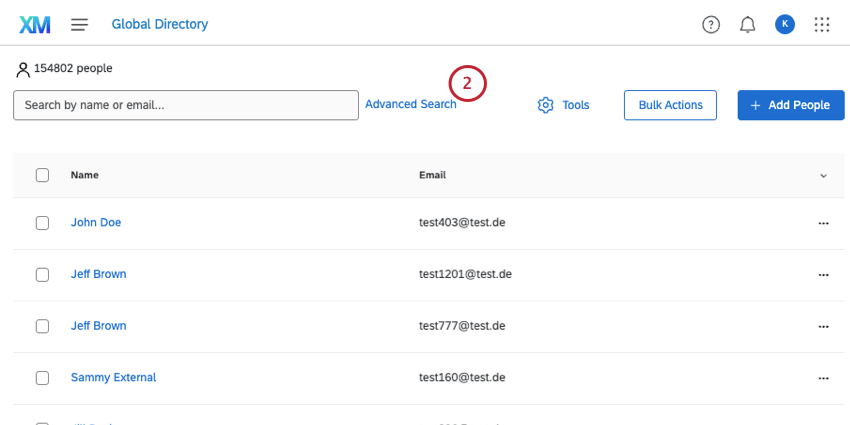Open the notifications bell
The width and height of the screenshot is (850, 425).
click(x=748, y=24)
